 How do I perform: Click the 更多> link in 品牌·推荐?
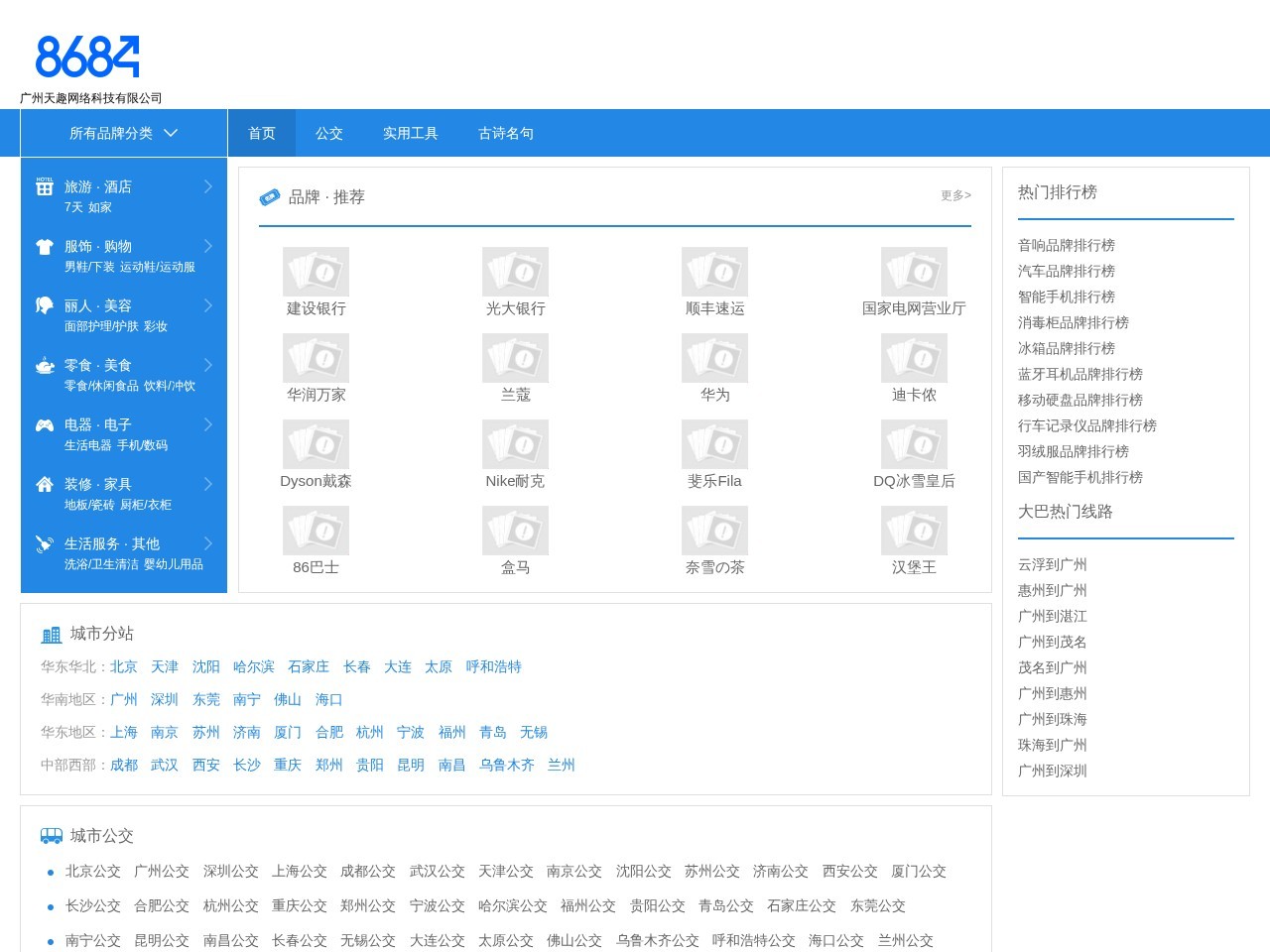point(955,195)
